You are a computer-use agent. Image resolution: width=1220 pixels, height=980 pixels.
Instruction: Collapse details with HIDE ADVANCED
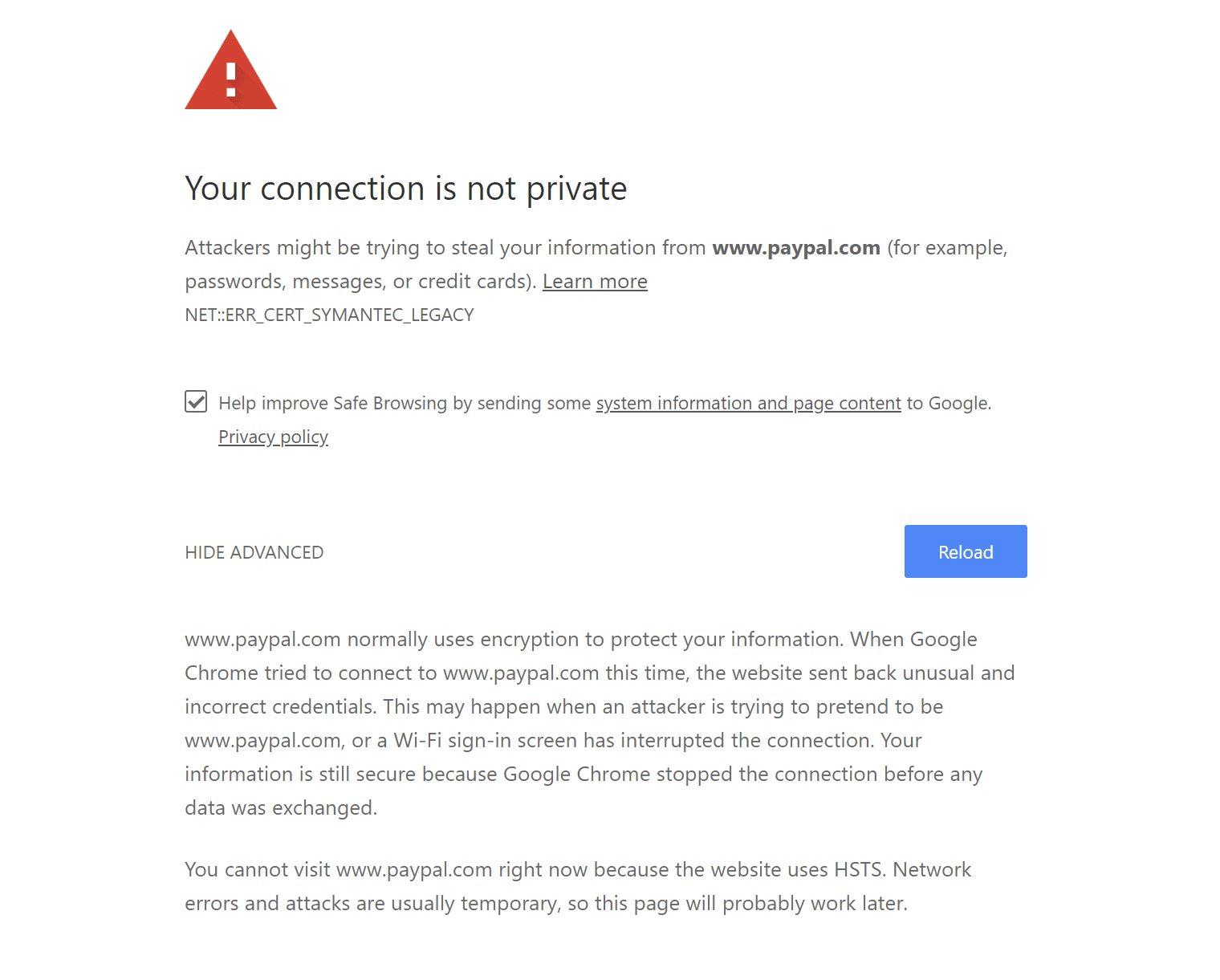(x=254, y=552)
